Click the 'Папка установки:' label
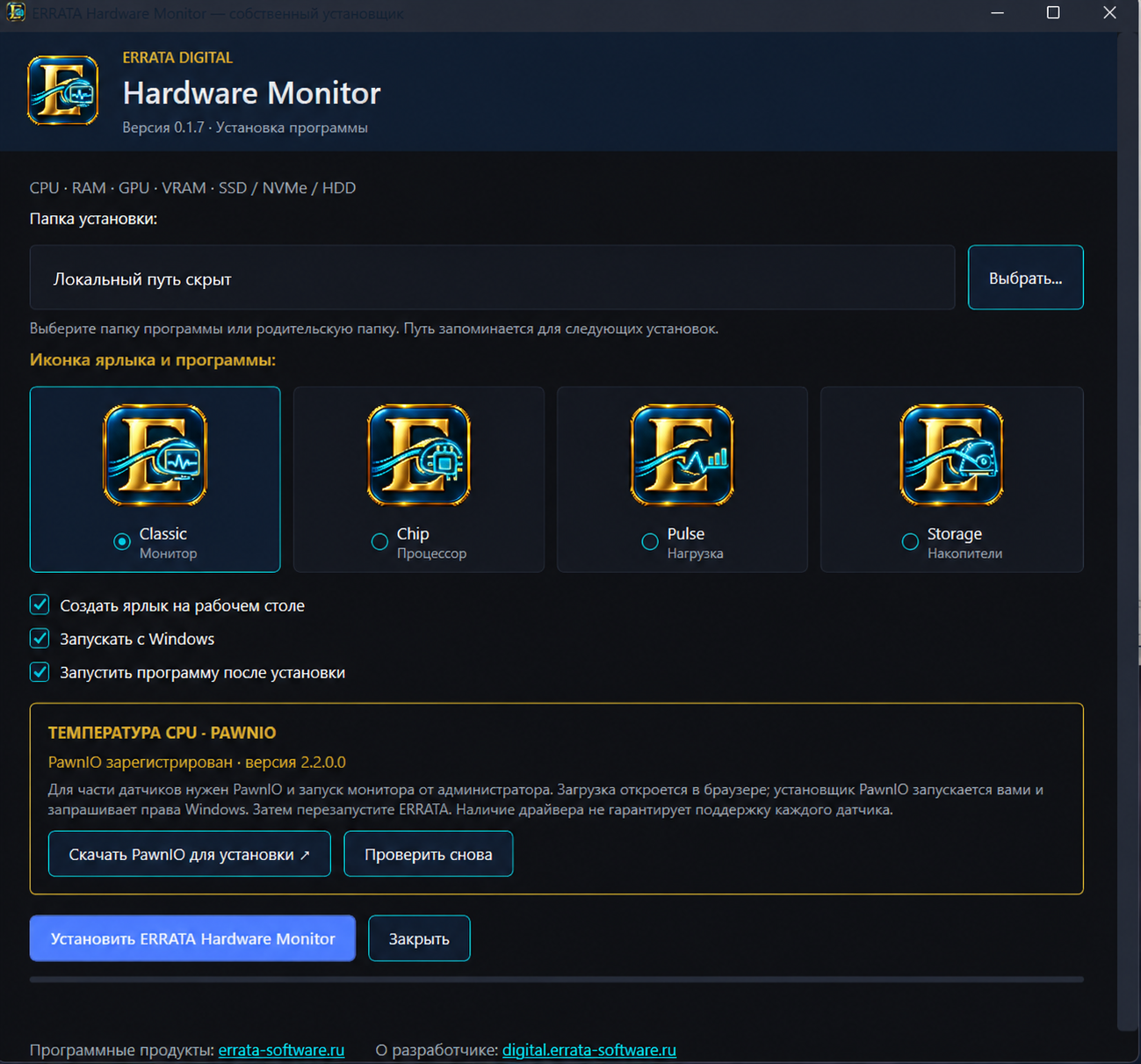Screen dimensions: 1141x1064 point(94,219)
